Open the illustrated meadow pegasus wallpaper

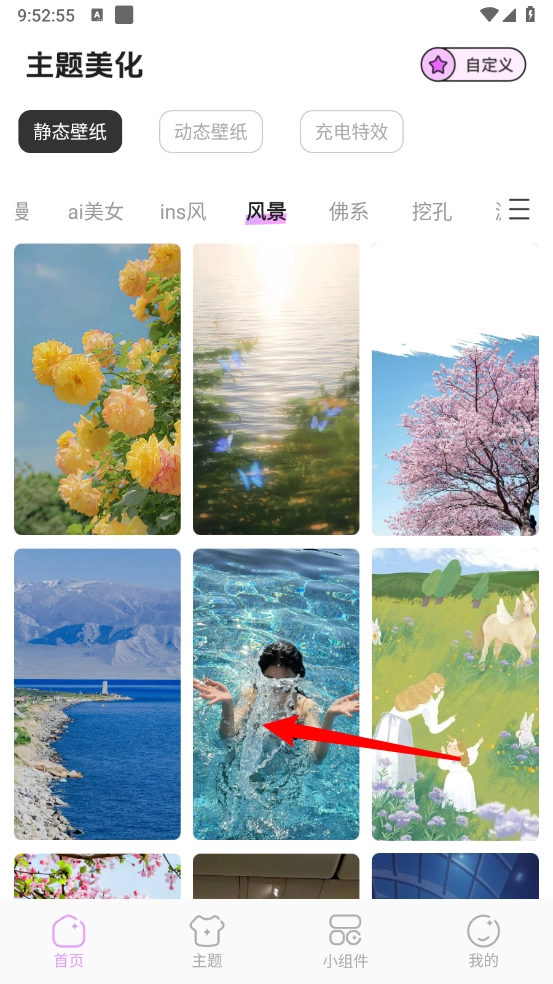[455, 694]
